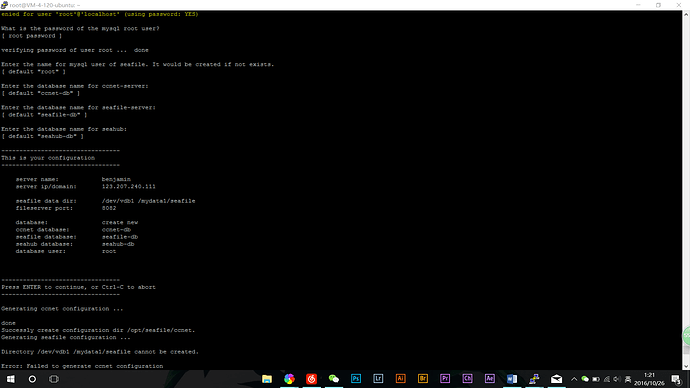Select the PuTTY terminal taskbar icon
This screenshot has width=690, height=388.
point(534,379)
